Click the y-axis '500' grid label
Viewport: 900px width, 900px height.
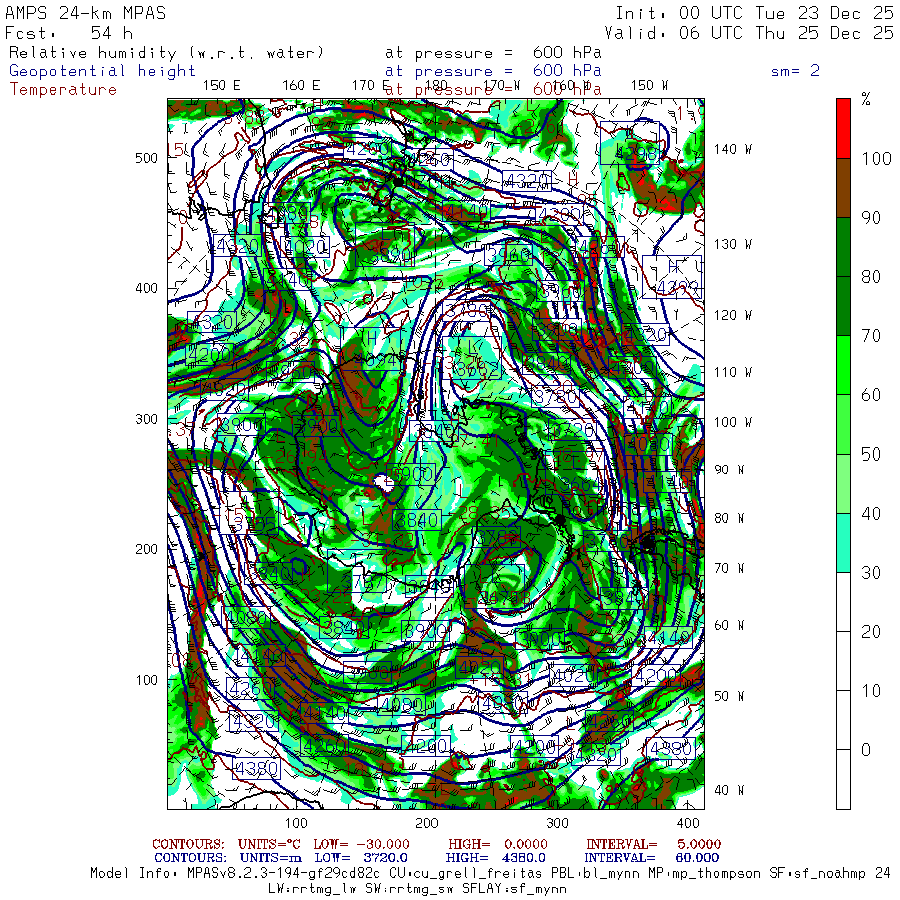pyautogui.click(x=146, y=158)
